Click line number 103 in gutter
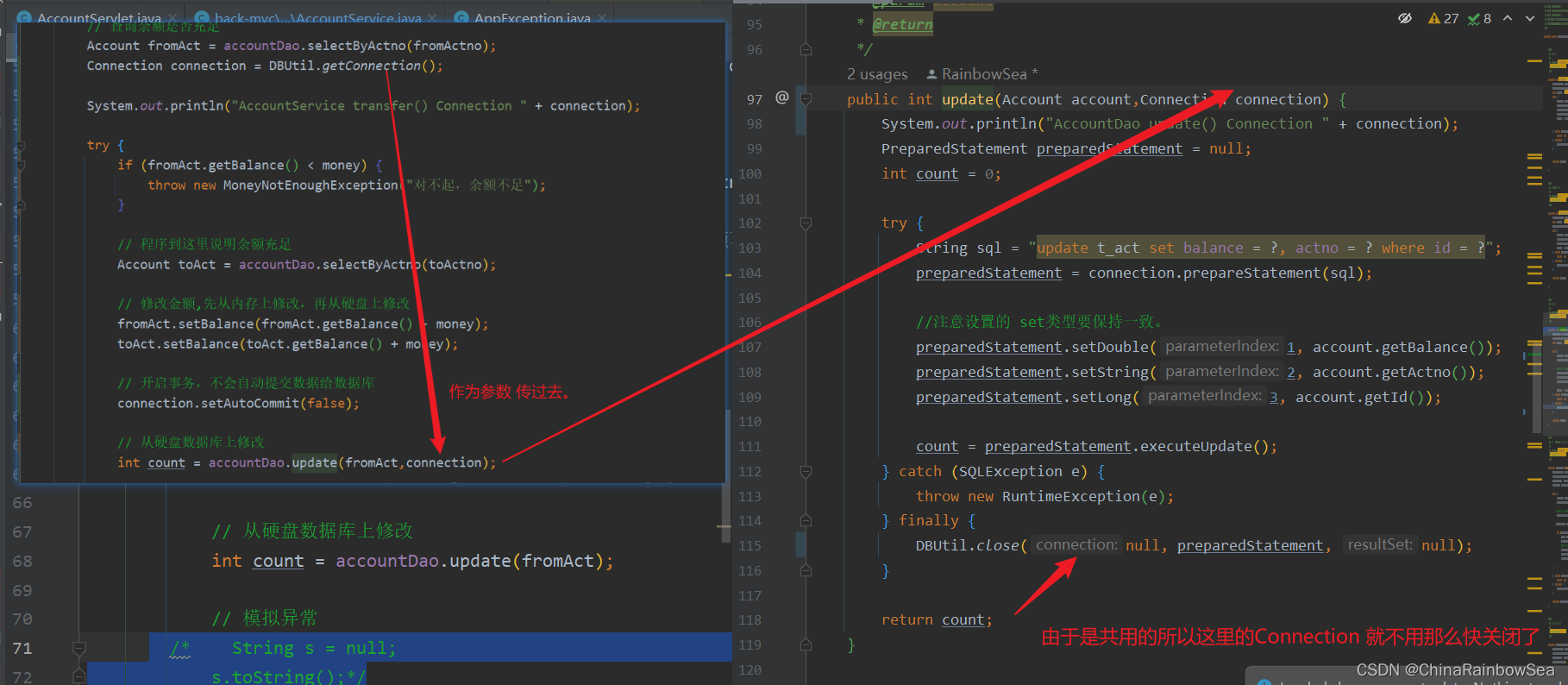 click(750, 248)
